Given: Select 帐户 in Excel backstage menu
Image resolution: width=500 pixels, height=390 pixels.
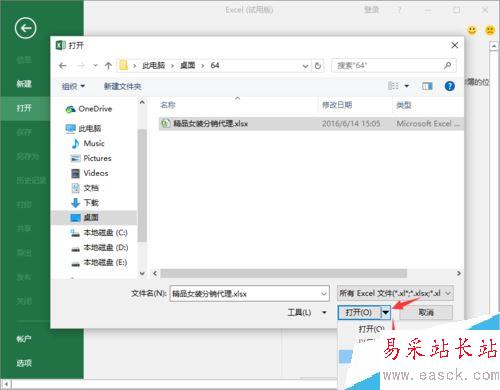Looking at the screenshot, I should click(24, 339).
